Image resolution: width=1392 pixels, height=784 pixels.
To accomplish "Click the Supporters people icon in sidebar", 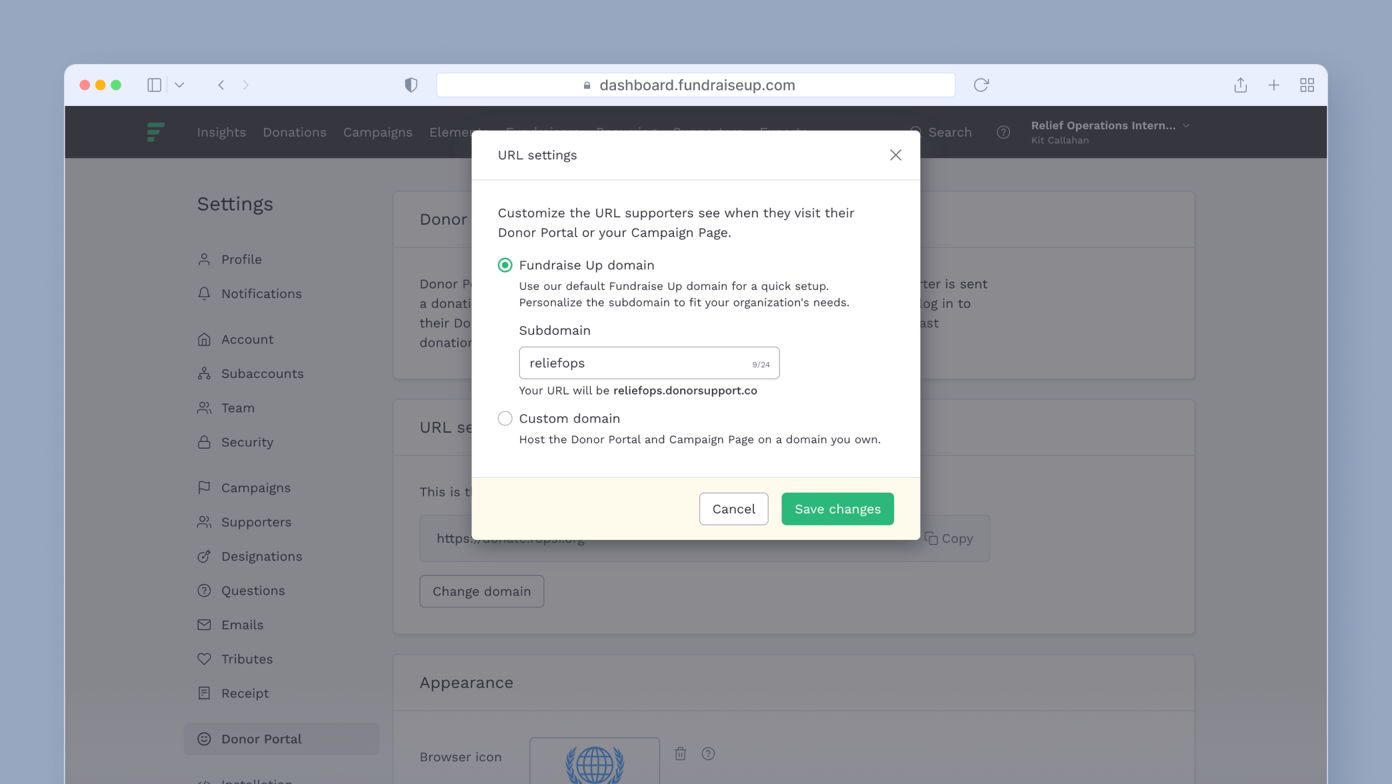I will (x=204, y=521).
